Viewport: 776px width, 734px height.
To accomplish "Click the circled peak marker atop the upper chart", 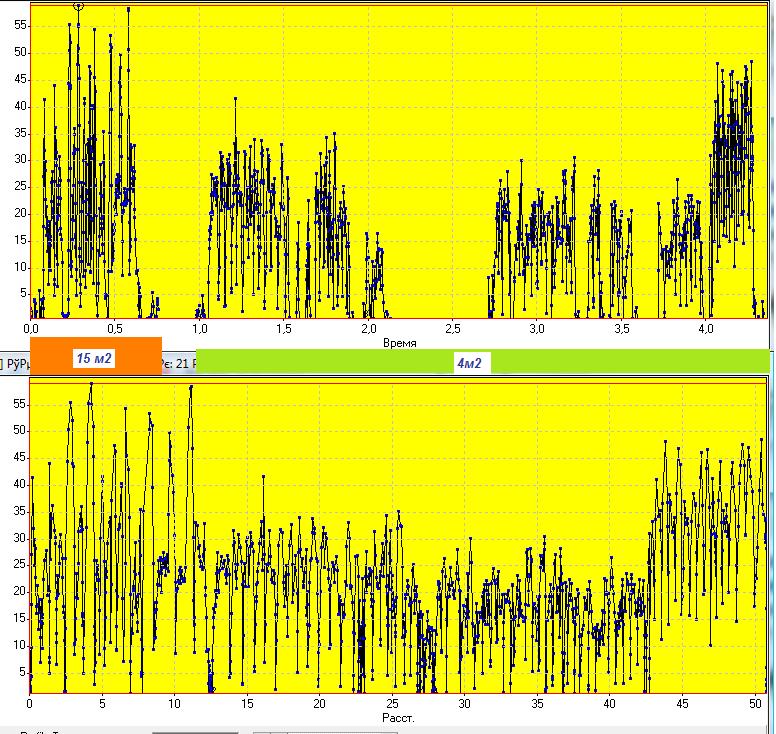I will point(79,6).
